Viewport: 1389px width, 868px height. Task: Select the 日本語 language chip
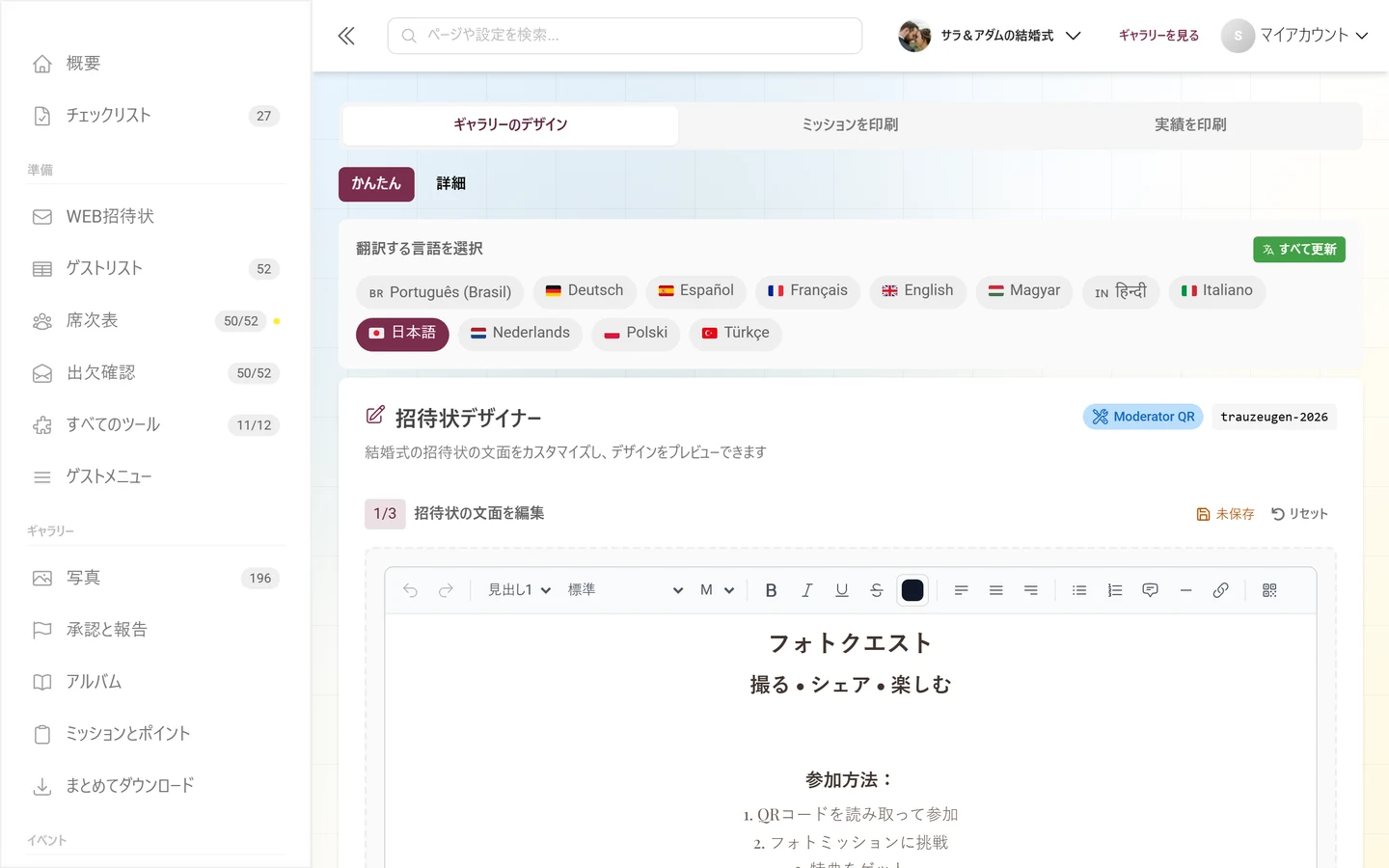402,334
